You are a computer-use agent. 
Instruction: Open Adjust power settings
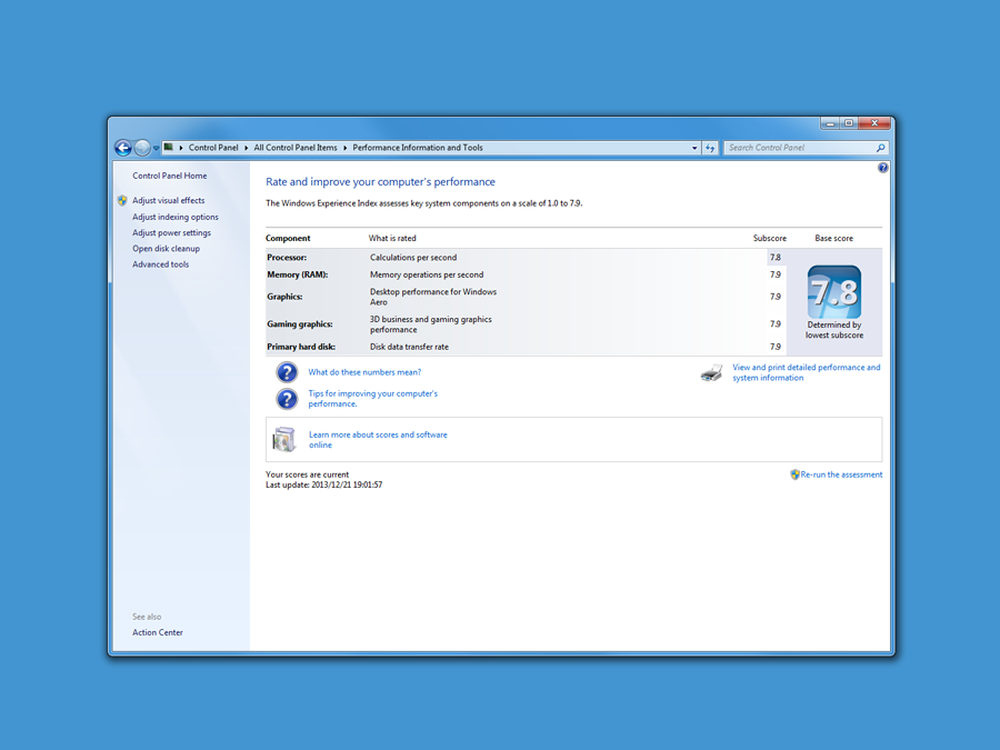[x=172, y=233]
